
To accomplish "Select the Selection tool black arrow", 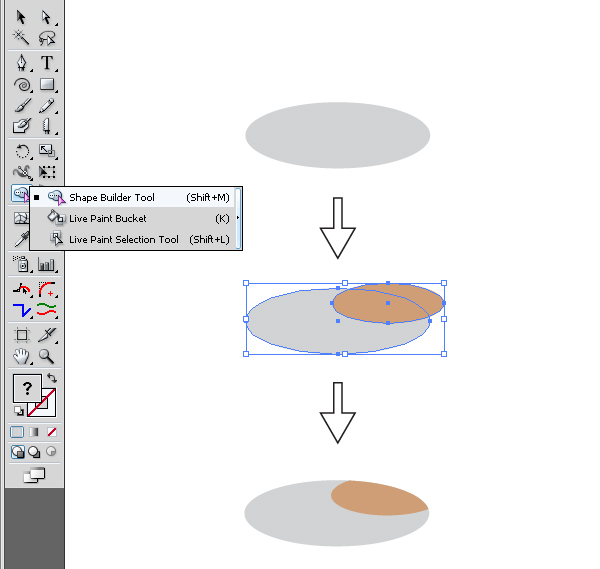I will tap(21, 17).
